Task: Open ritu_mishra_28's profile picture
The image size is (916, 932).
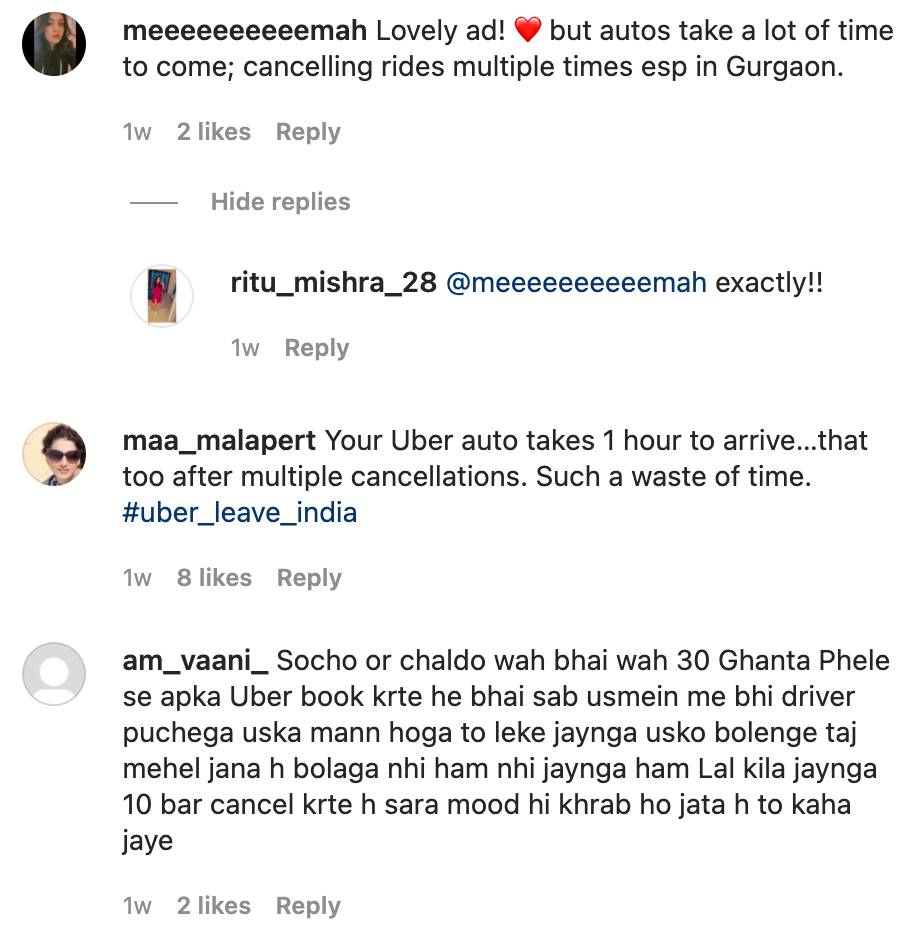Action: [162, 296]
